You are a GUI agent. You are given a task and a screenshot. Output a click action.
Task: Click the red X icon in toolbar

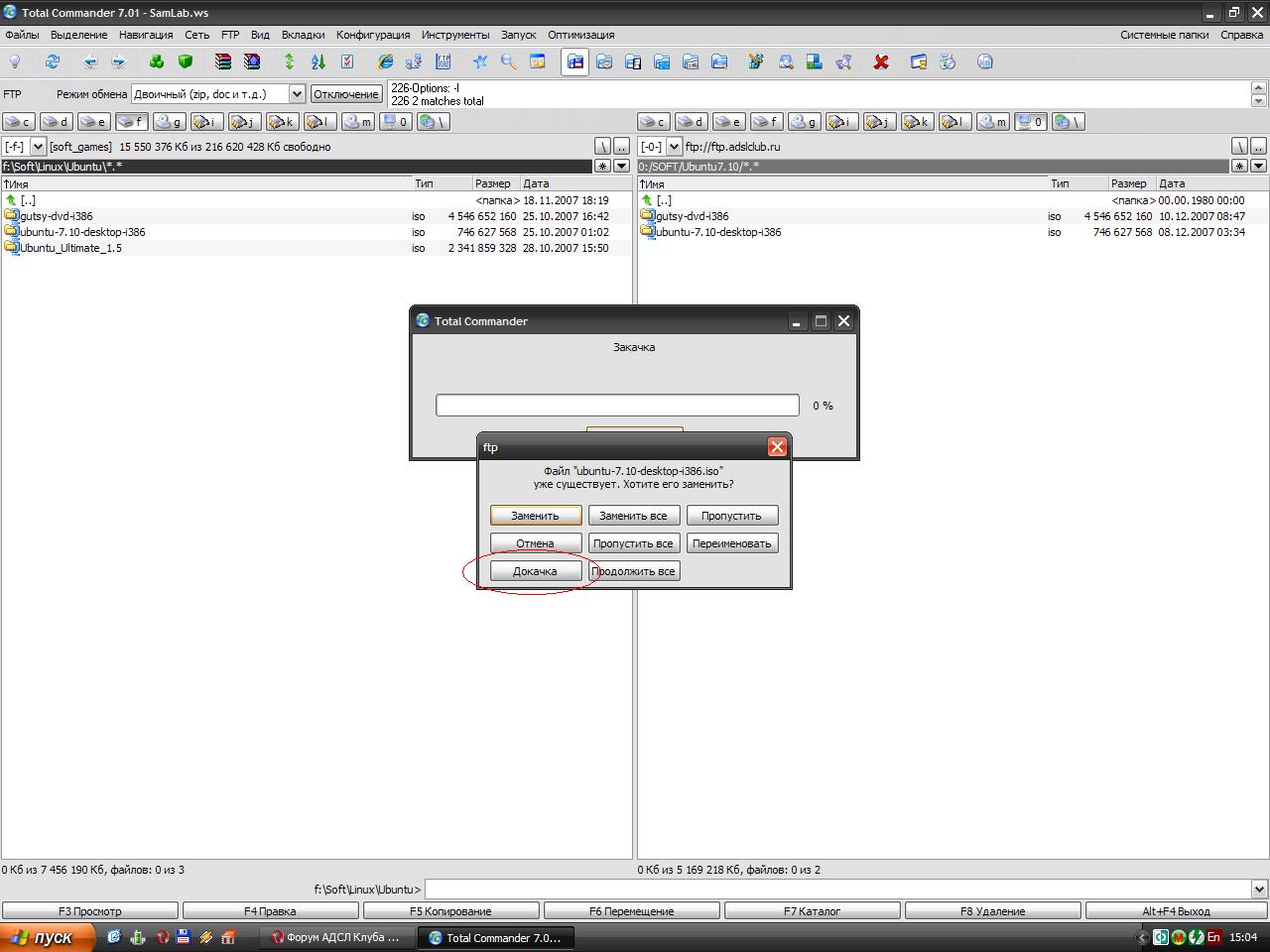pos(880,61)
